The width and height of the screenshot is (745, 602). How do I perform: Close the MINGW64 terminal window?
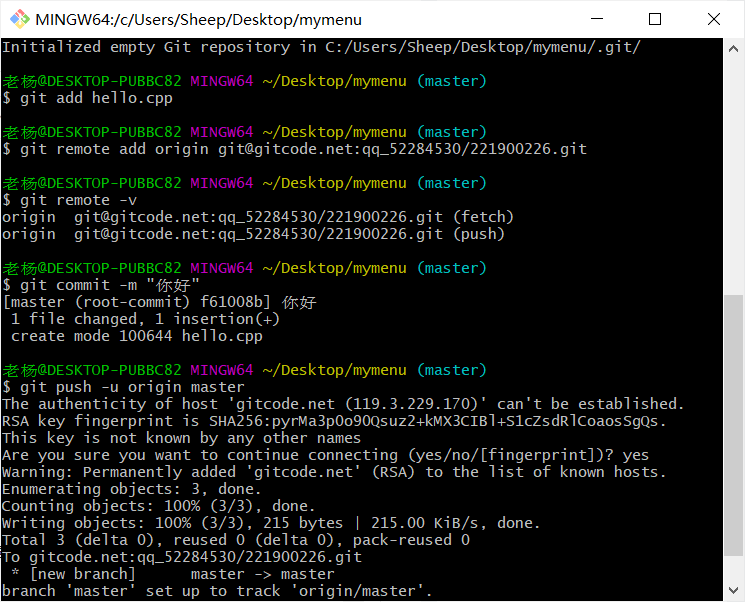(x=714, y=19)
